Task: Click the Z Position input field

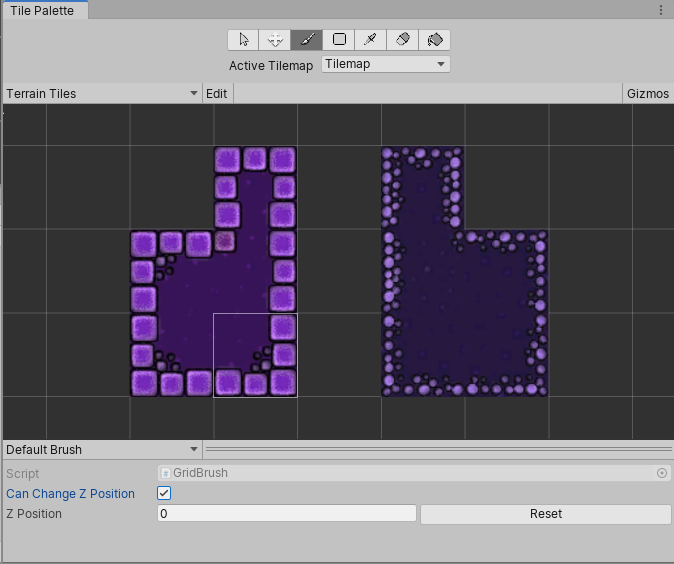Action: 286,513
